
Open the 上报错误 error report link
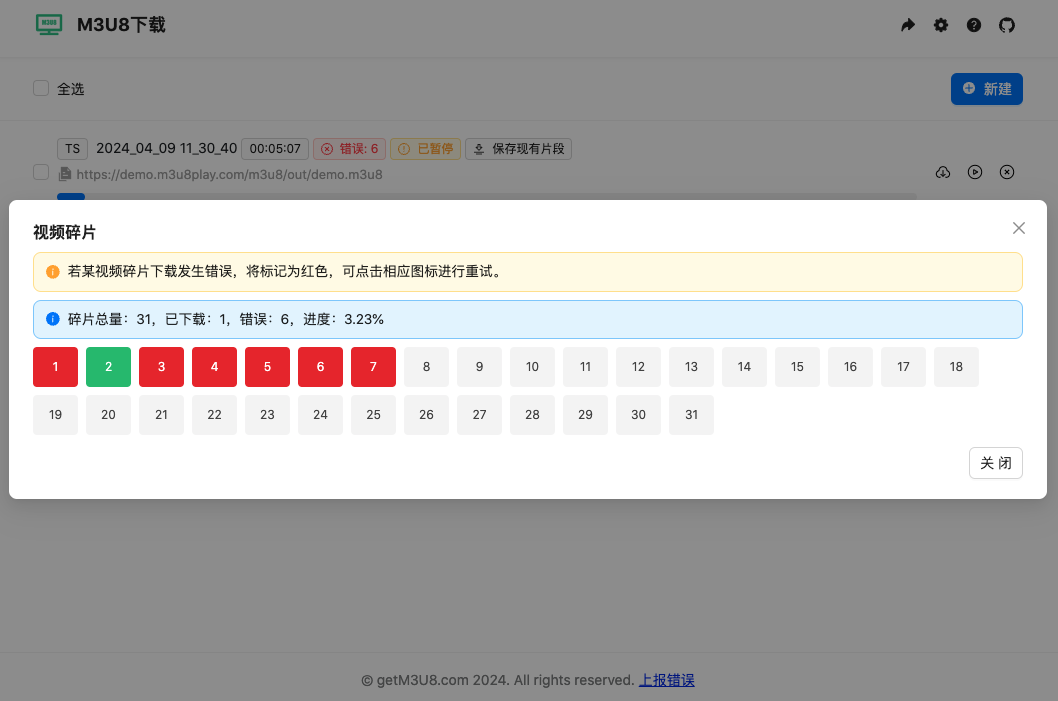(666, 679)
